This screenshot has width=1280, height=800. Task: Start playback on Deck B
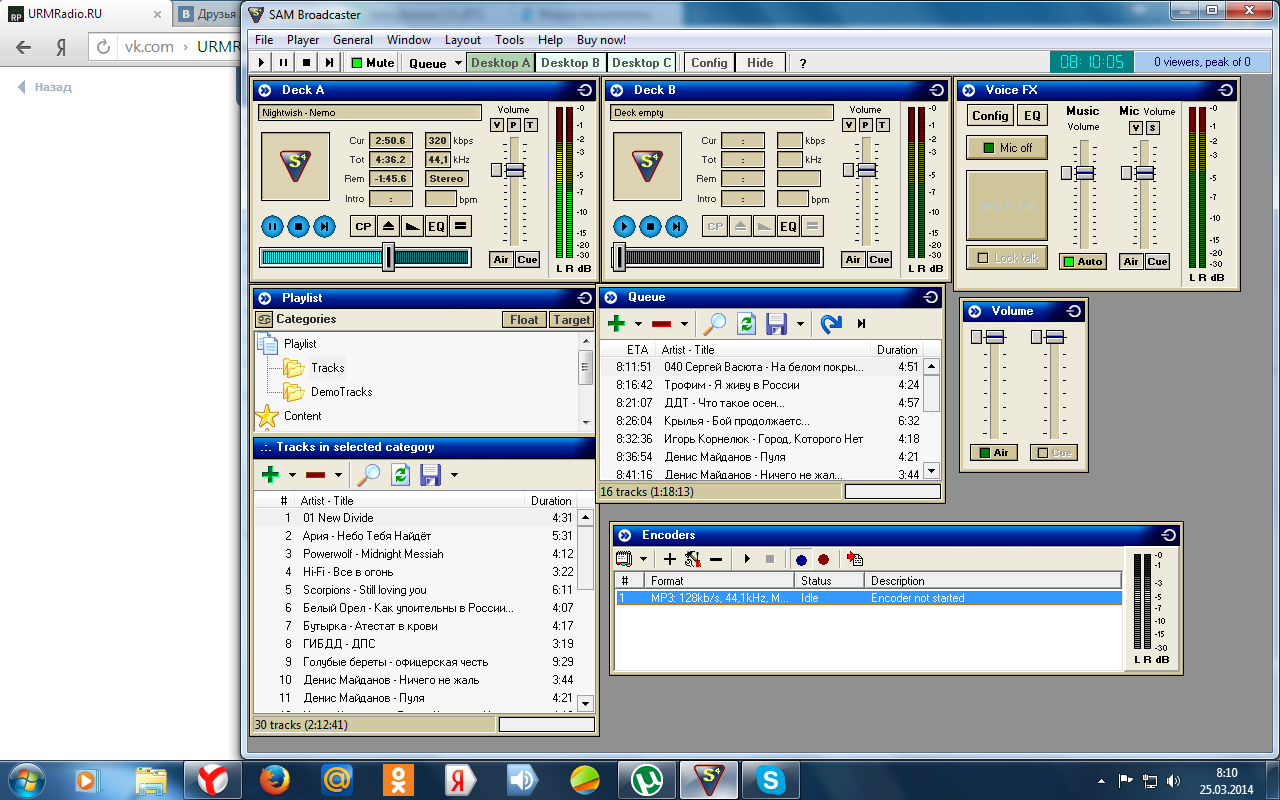[x=624, y=226]
